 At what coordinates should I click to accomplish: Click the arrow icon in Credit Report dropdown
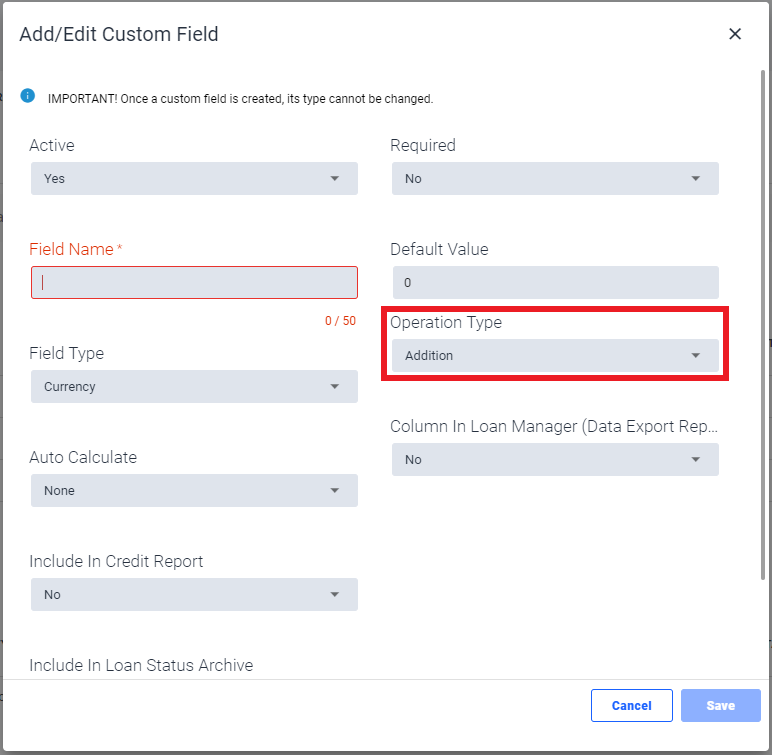(335, 594)
